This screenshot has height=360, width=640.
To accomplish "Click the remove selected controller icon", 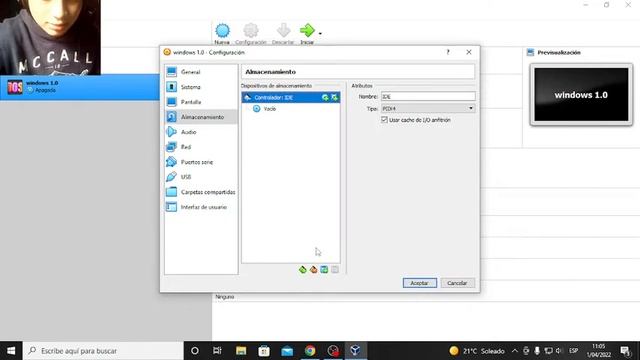I will click(x=313, y=269).
